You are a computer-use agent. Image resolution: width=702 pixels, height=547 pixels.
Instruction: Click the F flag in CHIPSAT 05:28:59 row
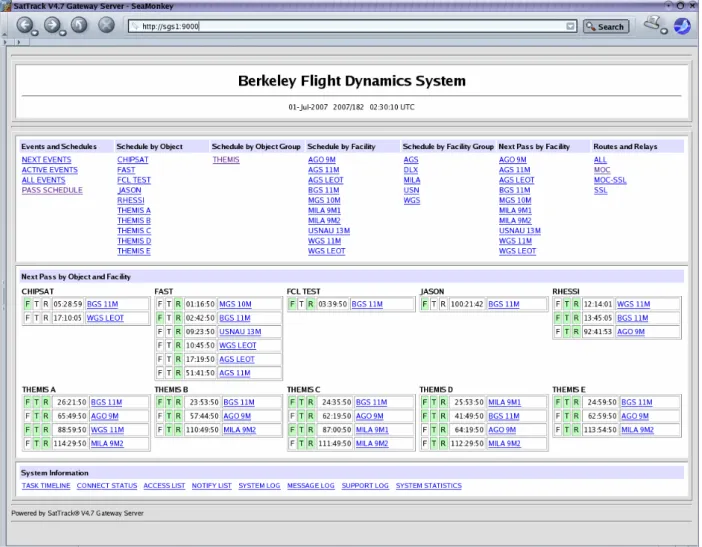[x=27, y=304]
